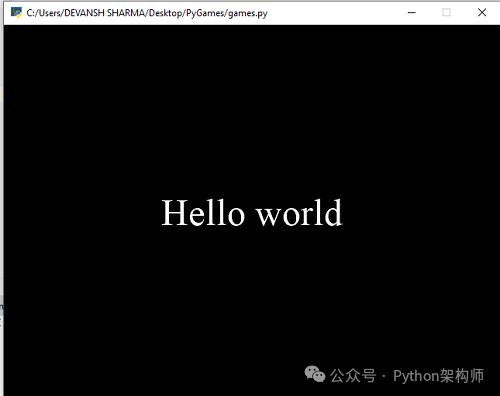The image size is (500, 396).
Task: Click the empty title bar space before minimize
Action: pos(332,13)
